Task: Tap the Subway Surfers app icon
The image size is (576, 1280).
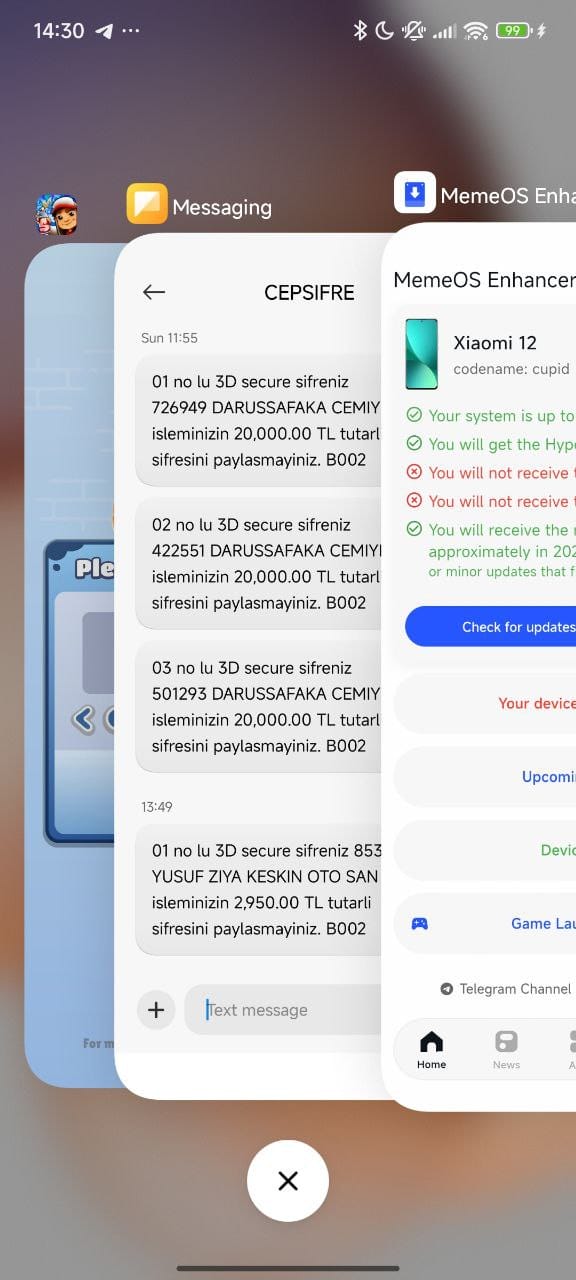Action: click(x=57, y=214)
